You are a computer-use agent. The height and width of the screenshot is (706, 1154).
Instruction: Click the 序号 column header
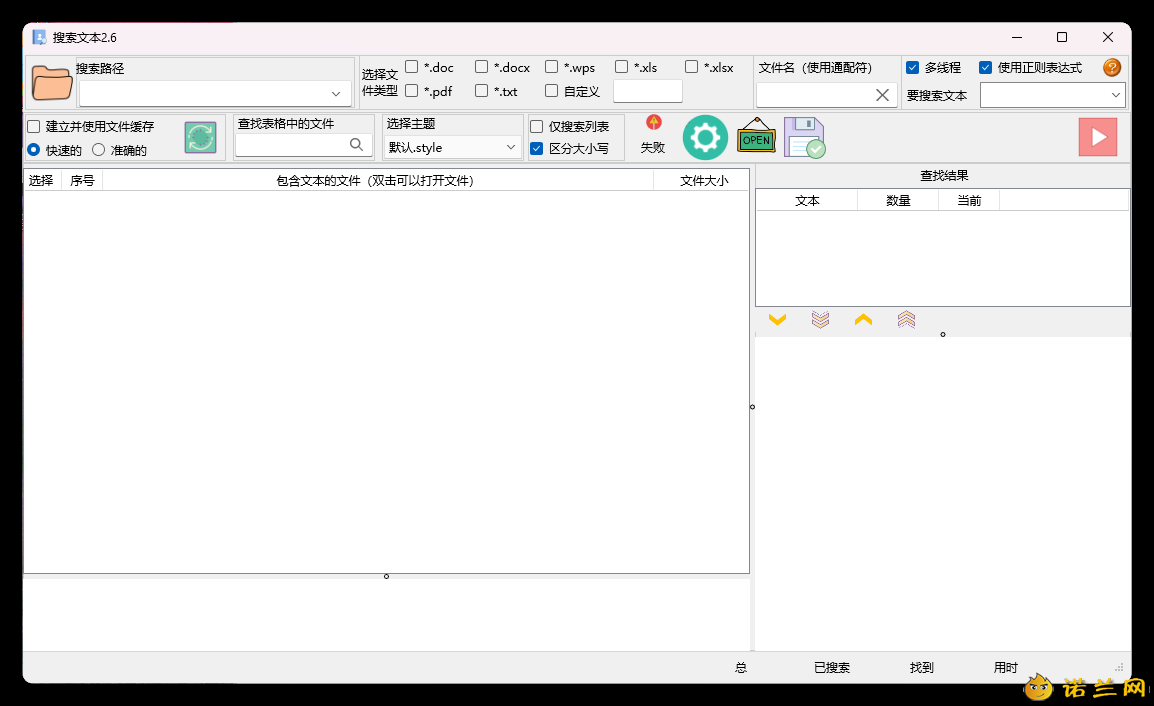click(82, 180)
